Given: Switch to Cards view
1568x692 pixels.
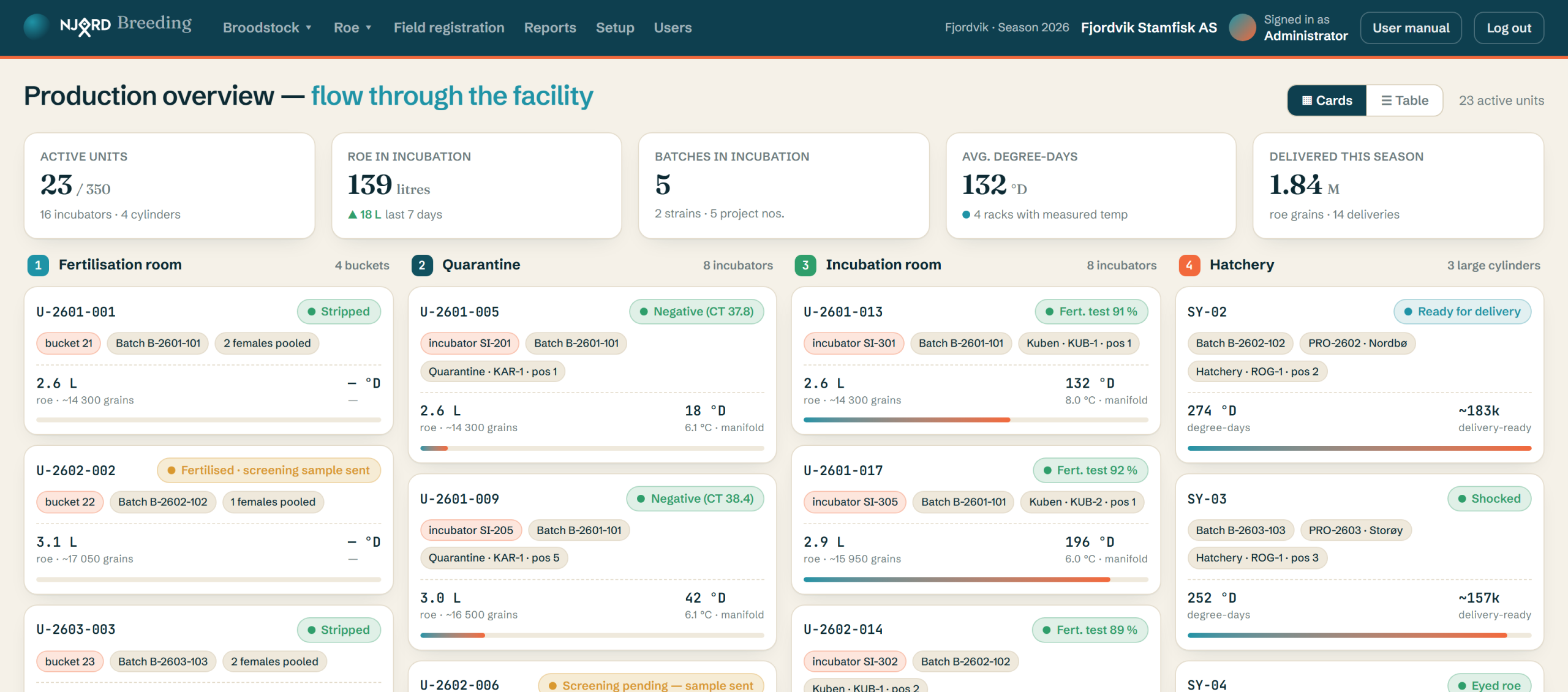Looking at the screenshot, I should 1327,100.
